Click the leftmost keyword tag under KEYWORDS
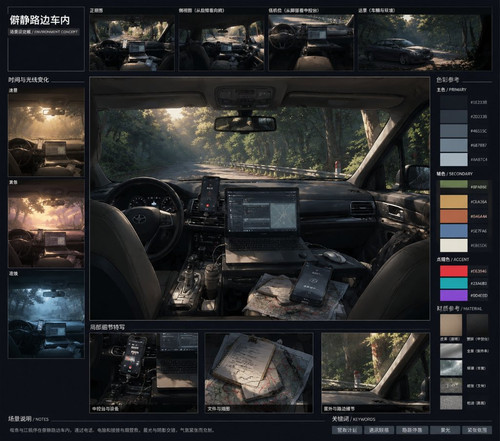Screen dimensions: 500x441 tap(347, 430)
